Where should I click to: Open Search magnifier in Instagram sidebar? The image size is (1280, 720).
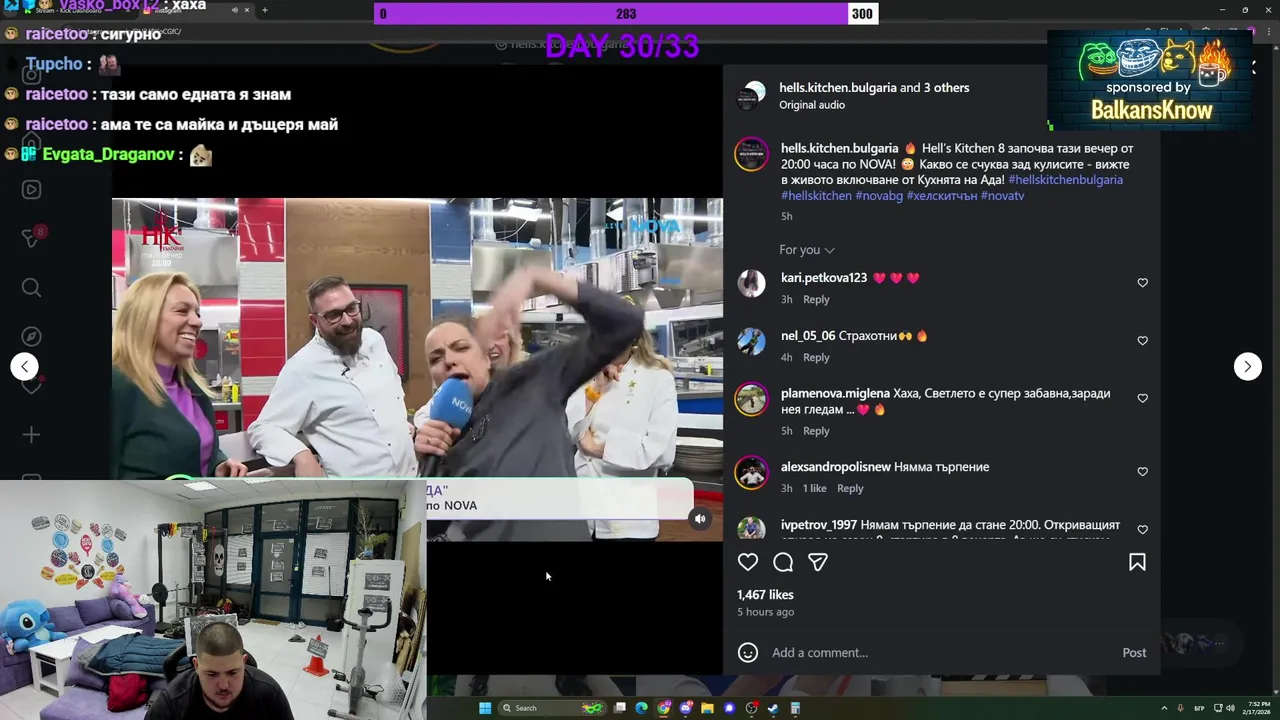pos(31,288)
